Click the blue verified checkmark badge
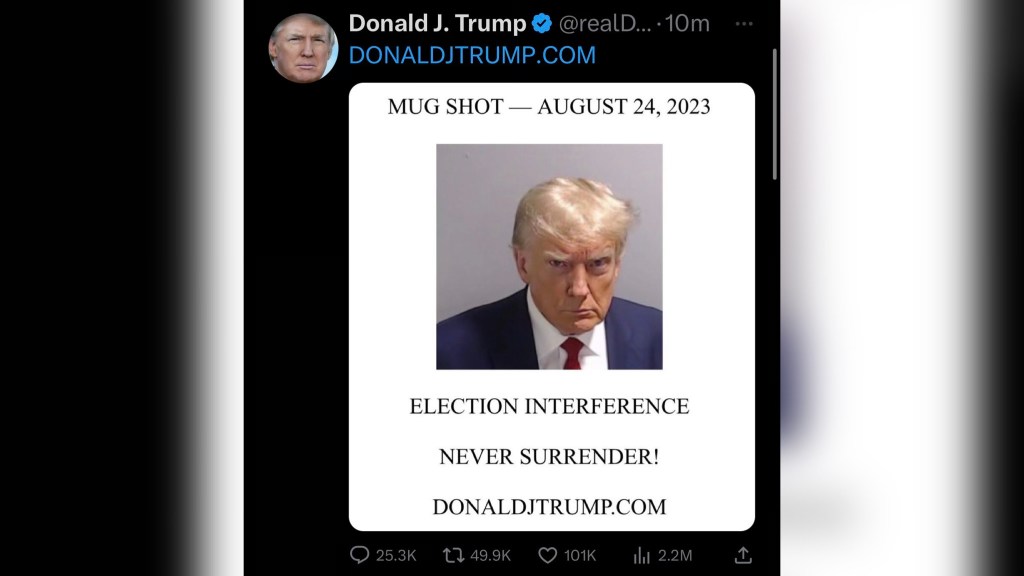1024x576 pixels. click(541, 24)
